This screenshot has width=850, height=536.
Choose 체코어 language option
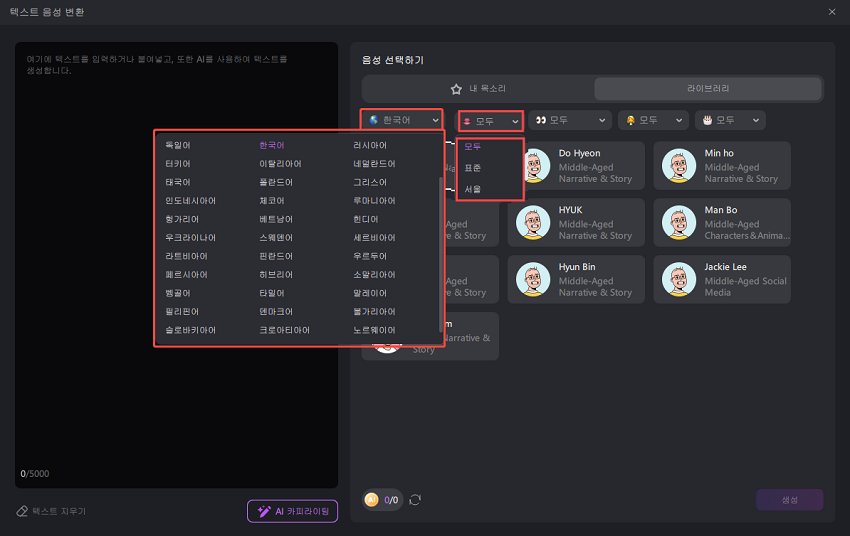click(272, 201)
